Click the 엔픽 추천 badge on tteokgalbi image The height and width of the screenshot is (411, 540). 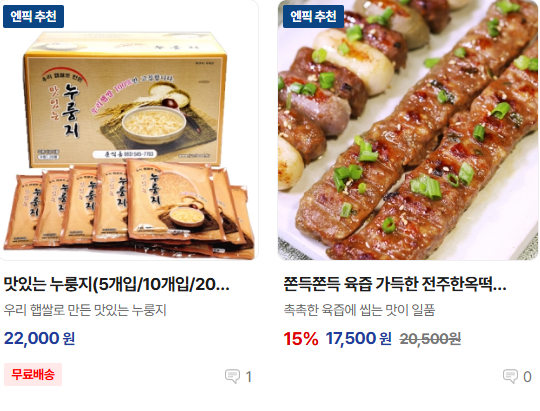(313, 16)
